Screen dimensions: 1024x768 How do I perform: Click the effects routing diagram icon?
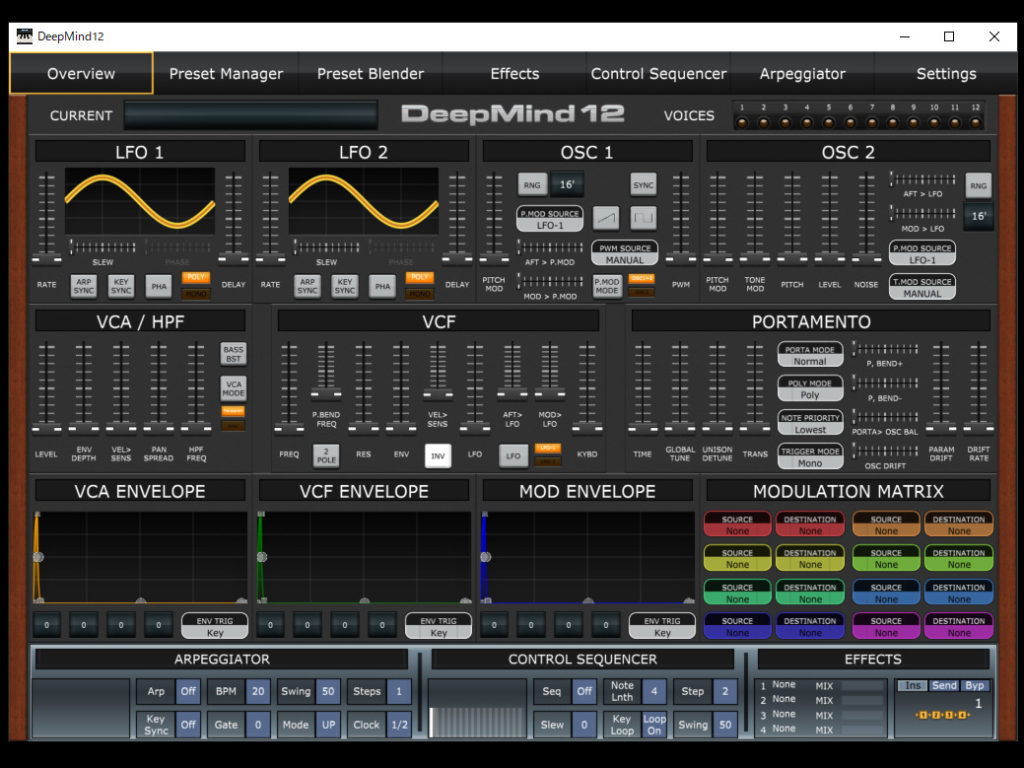click(x=942, y=715)
